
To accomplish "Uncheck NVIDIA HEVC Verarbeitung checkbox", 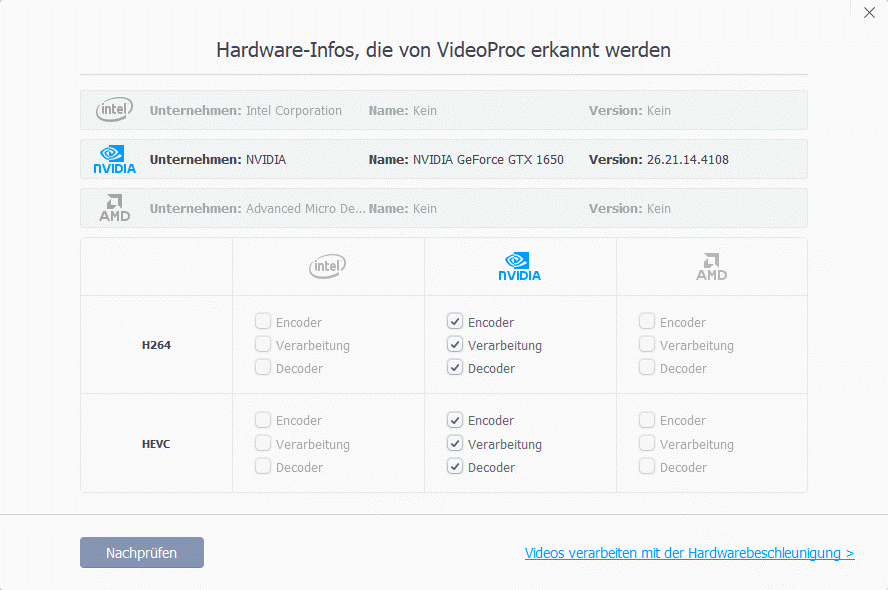I will click(455, 443).
